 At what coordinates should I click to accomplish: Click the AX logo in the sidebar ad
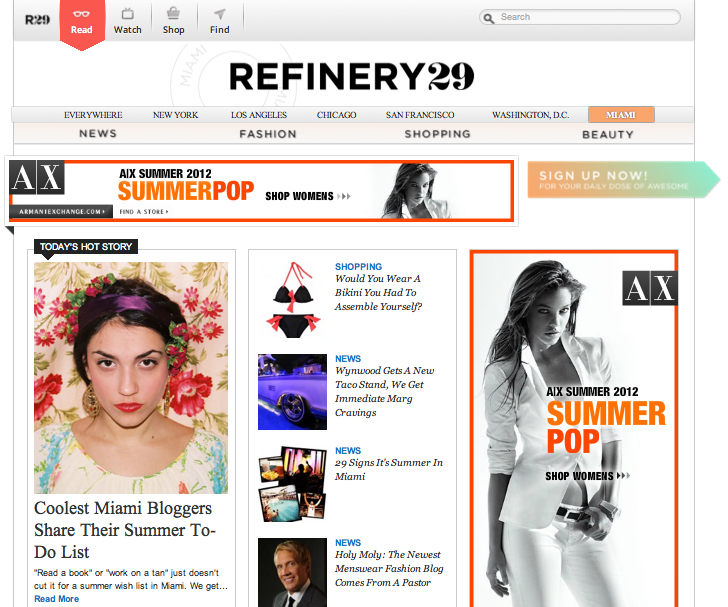click(x=650, y=288)
